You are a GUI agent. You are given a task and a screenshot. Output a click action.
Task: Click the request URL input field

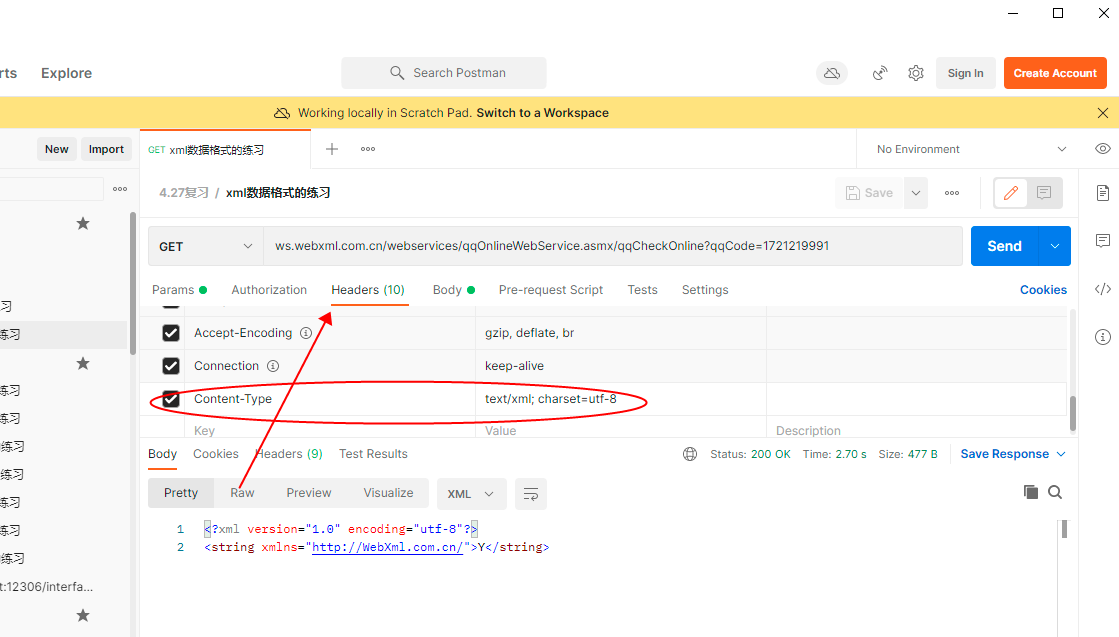(612, 246)
